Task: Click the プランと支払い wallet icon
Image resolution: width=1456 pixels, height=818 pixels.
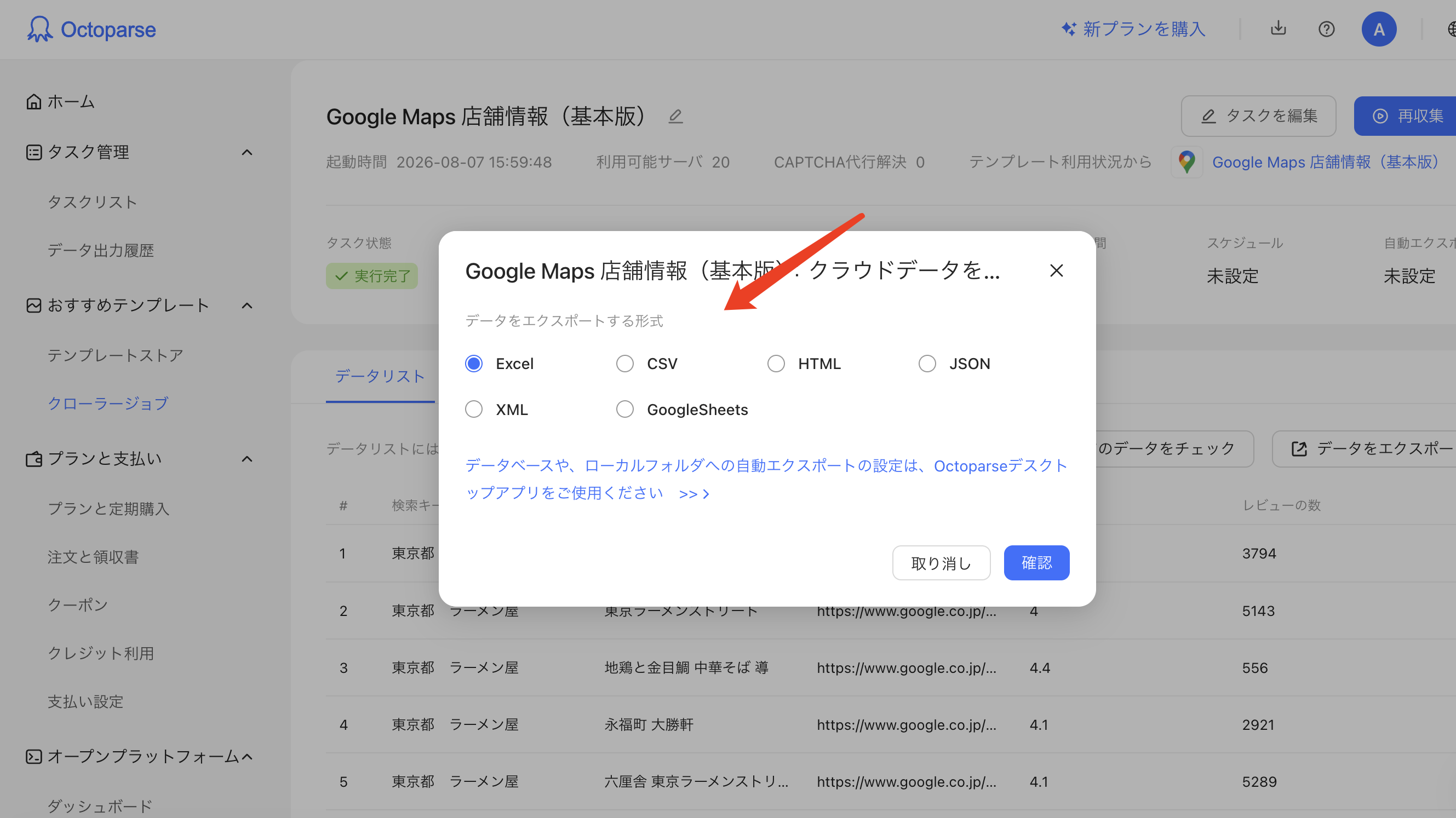Action: point(34,459)
